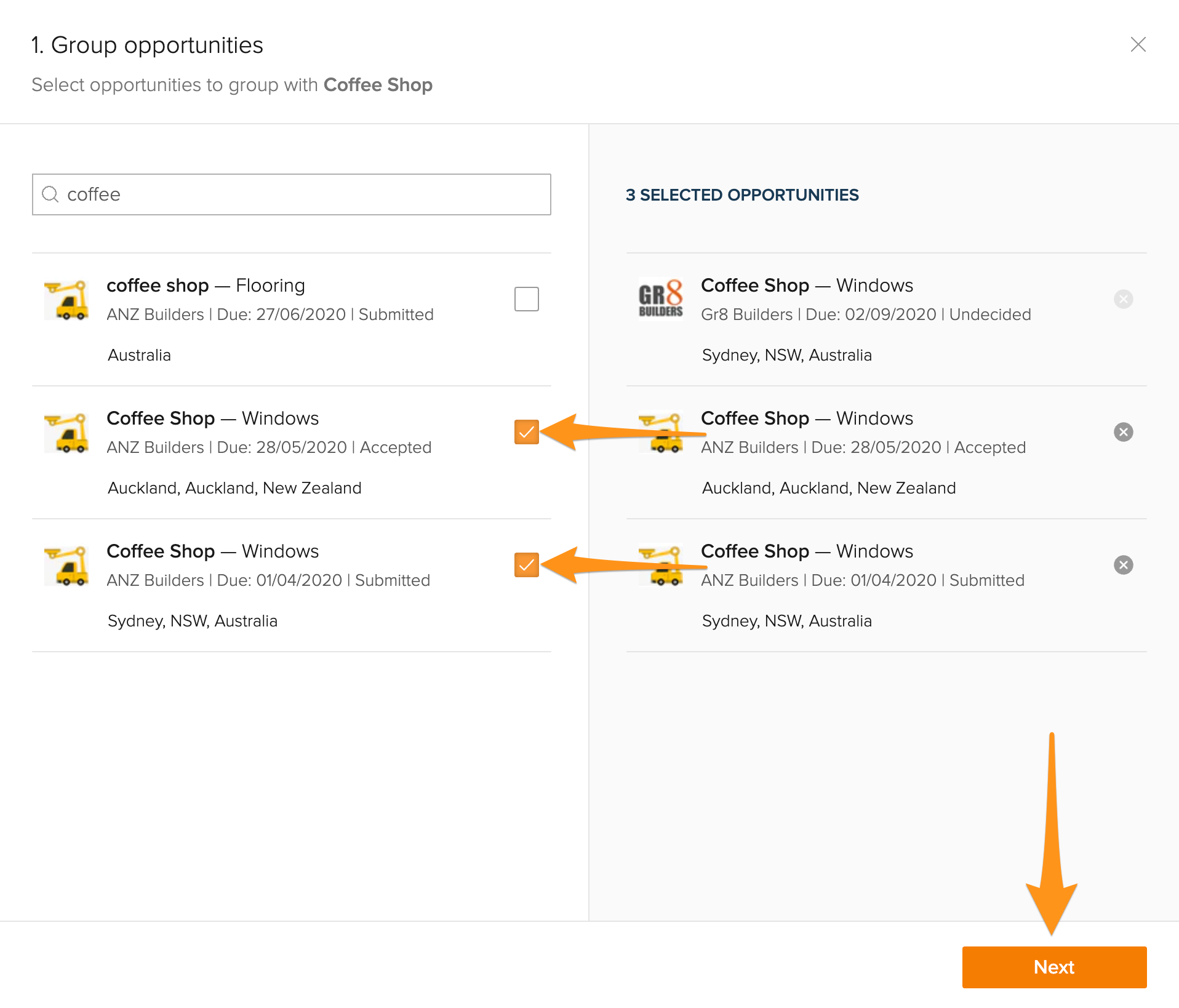Click the crane logo of the coffee shop Flooring opportunity
The width and height of the screenshot is (1179, 1008).
click(x=66, y=300)
